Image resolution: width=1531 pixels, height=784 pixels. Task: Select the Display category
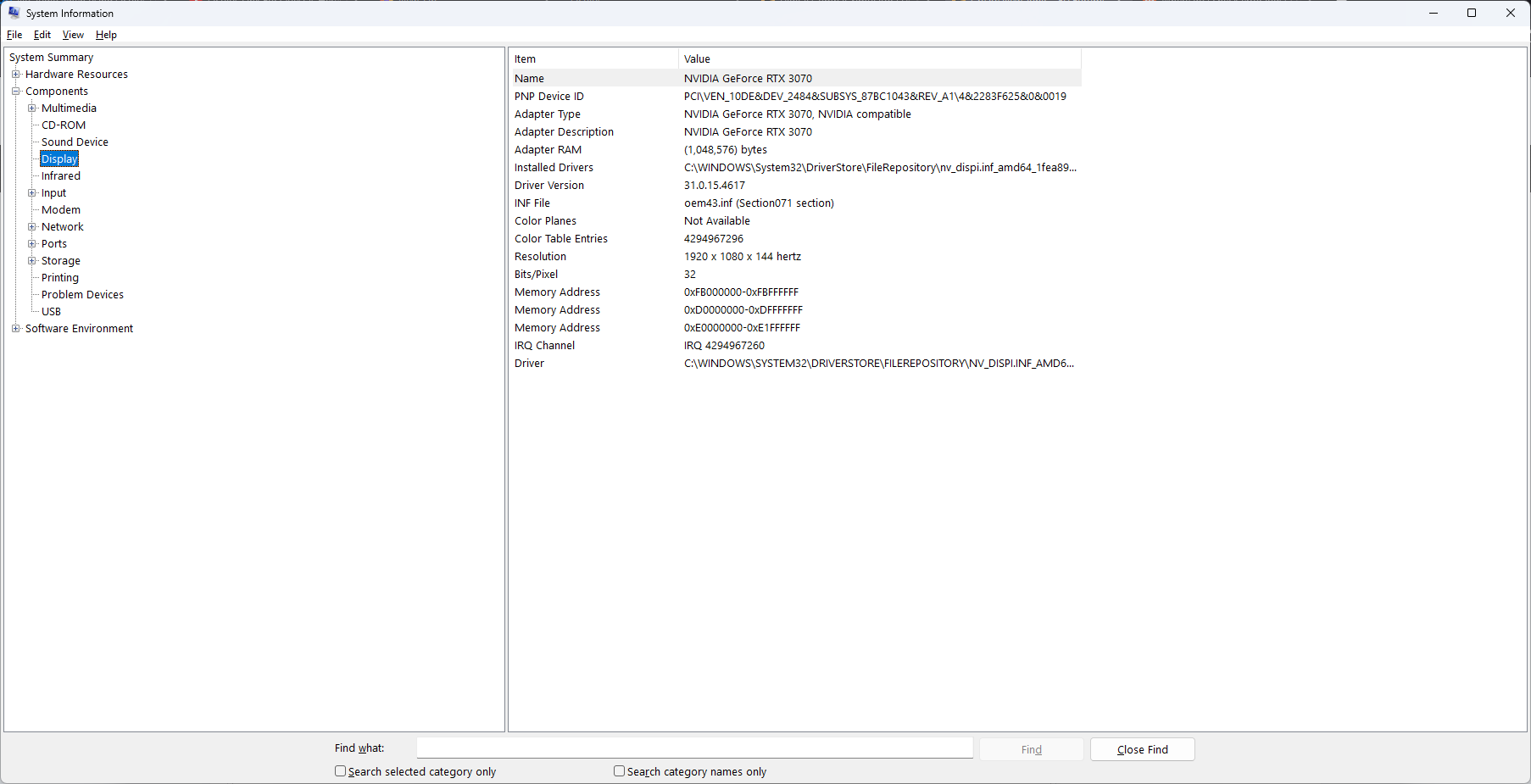pos(59,159)
